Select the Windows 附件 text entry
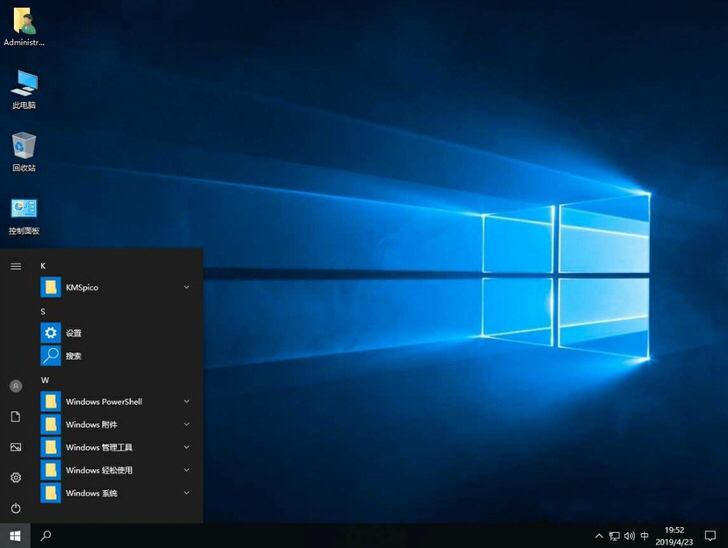The image size is (728, 548). tap(91, 424)
